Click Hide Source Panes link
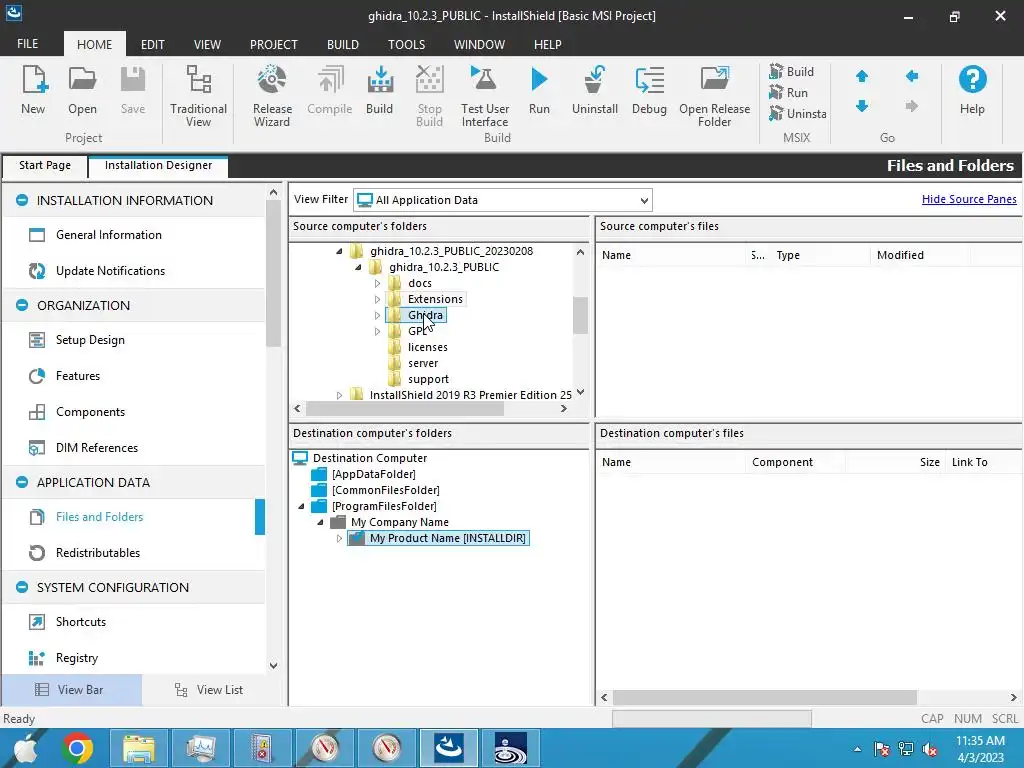The height and width of the screenshot is (768, 1024). tap(969, 199)
